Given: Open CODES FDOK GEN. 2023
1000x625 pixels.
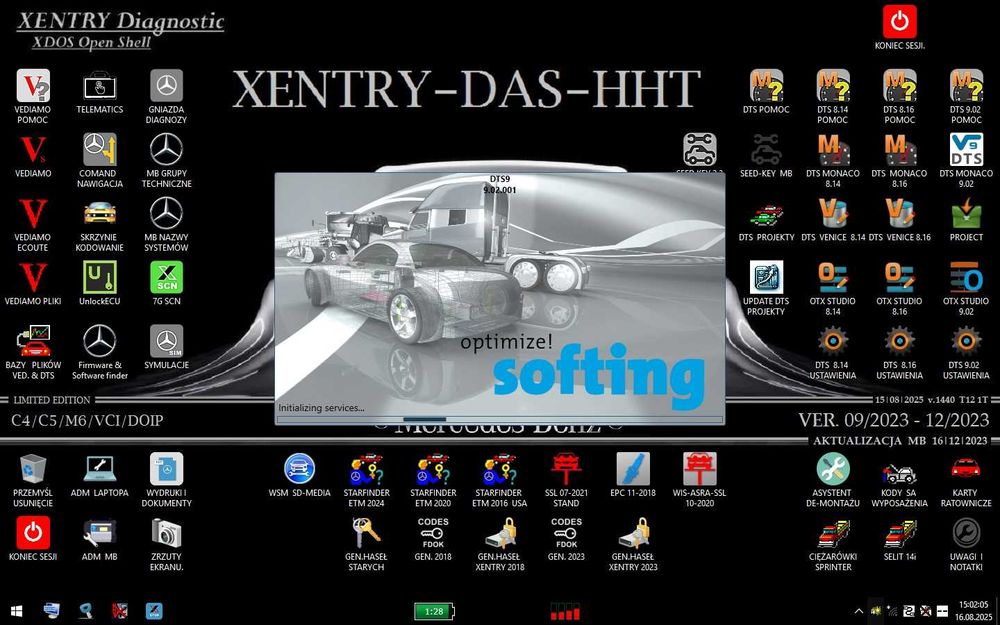Looking at the screenshot, I should (566, 533).
